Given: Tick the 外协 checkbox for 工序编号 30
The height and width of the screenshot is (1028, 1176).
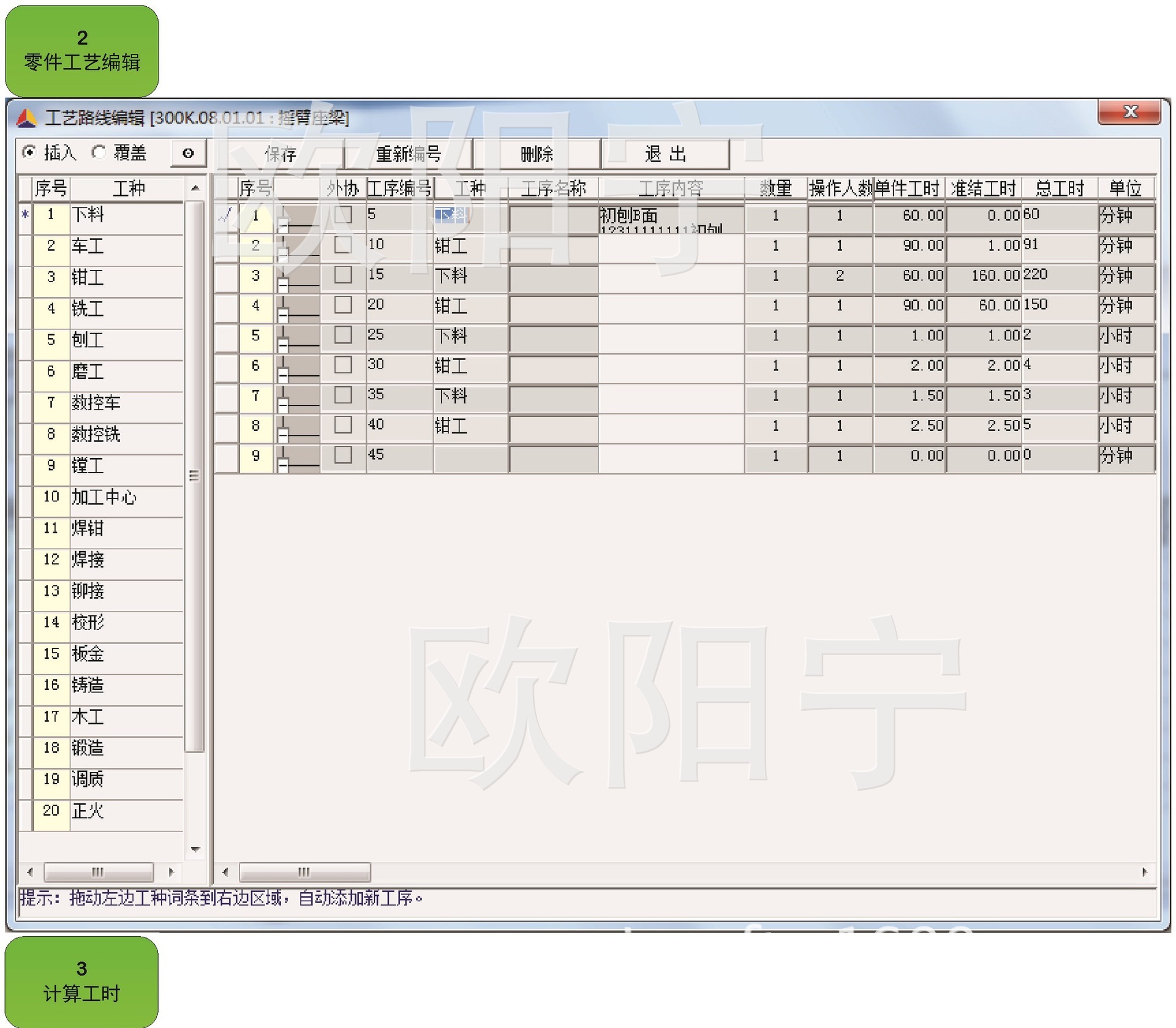Looking at the screenshot, I should [x=343, y=364].
